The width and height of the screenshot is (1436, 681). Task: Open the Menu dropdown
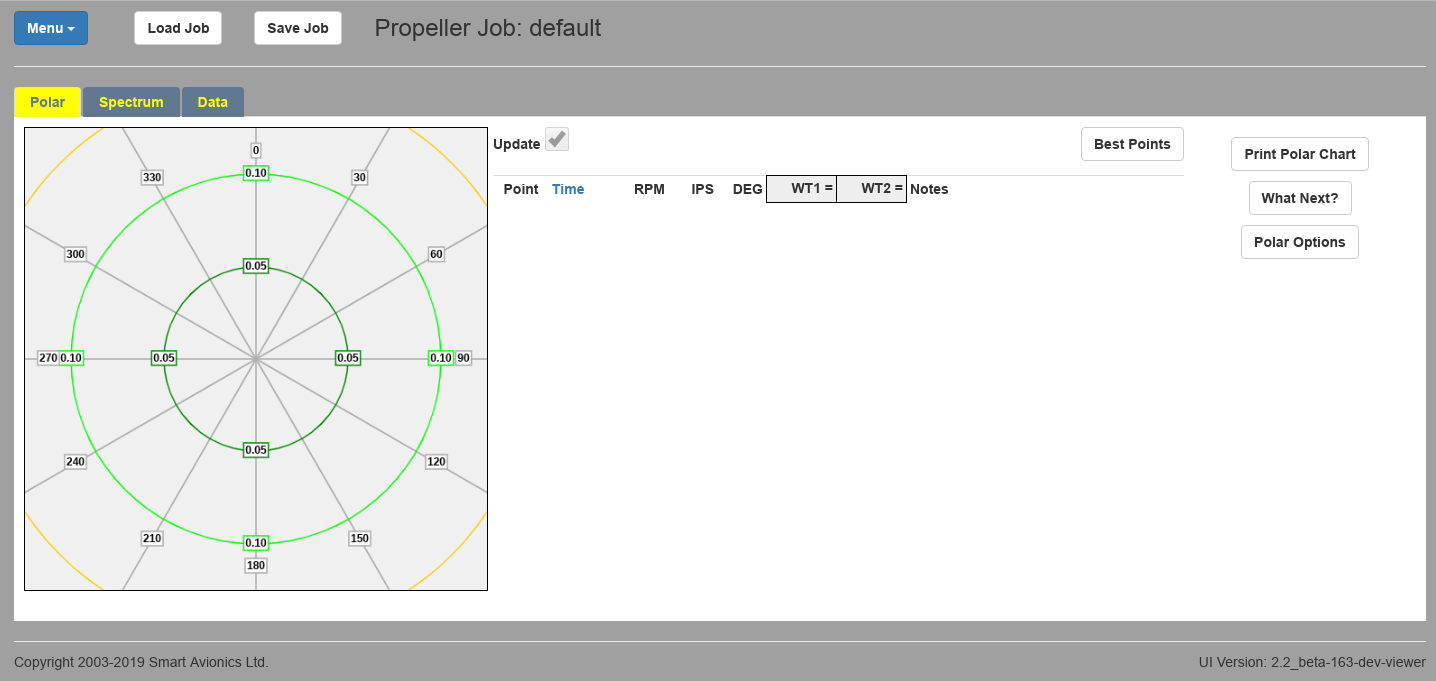click(51, 28)
